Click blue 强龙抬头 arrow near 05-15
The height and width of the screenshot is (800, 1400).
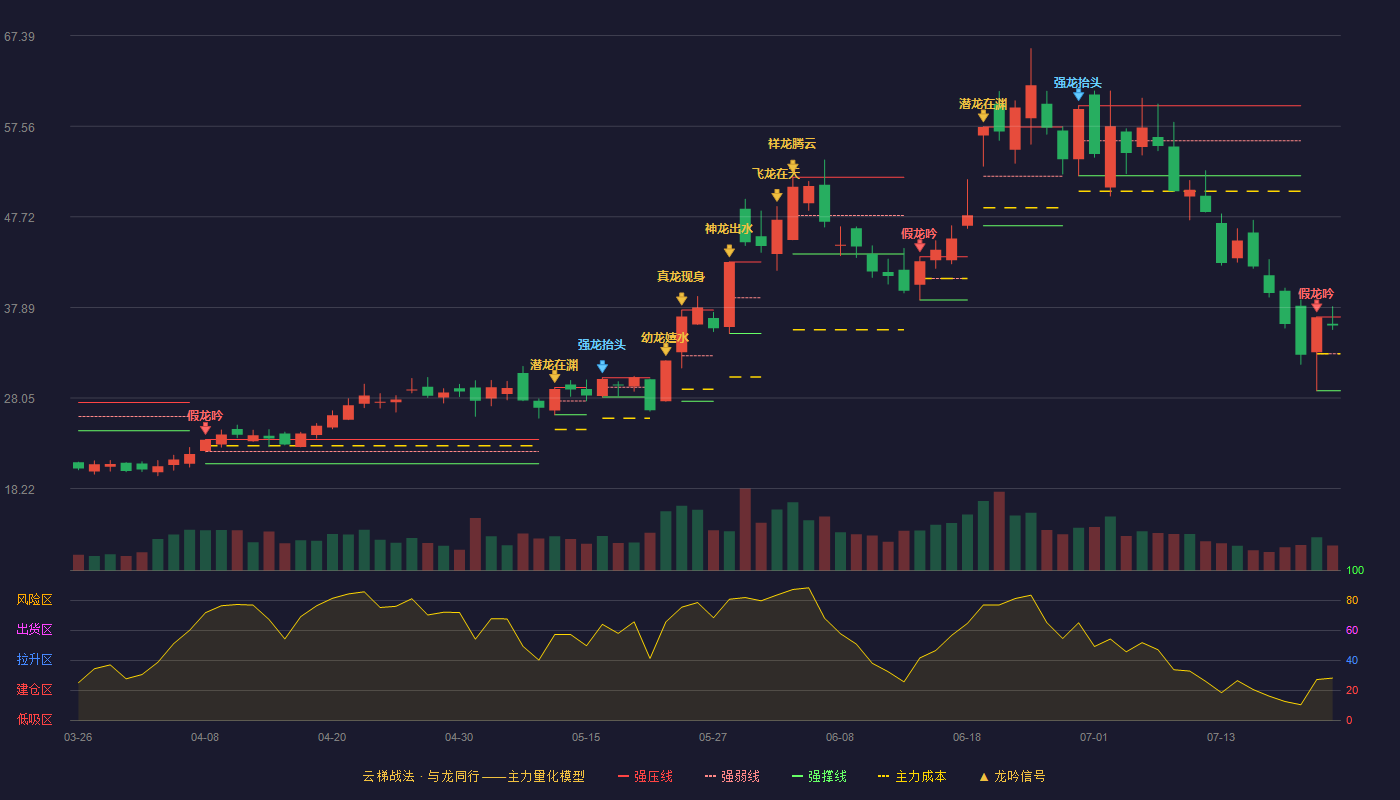[x=602, y=367]
